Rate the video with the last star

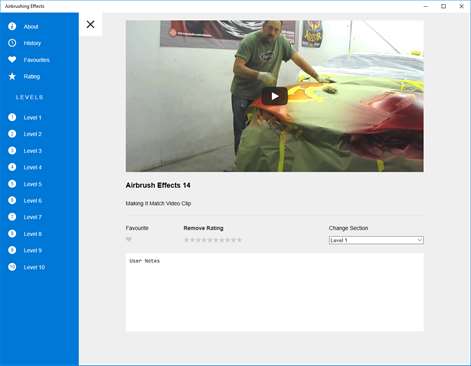pyautogui.click(x=239, y=240)
